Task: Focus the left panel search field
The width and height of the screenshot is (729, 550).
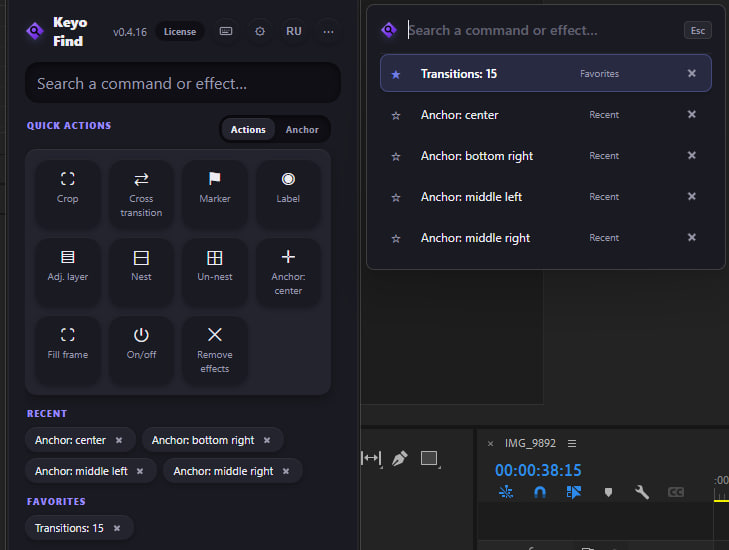Action: pyautogui.click(x=183, y=84)
